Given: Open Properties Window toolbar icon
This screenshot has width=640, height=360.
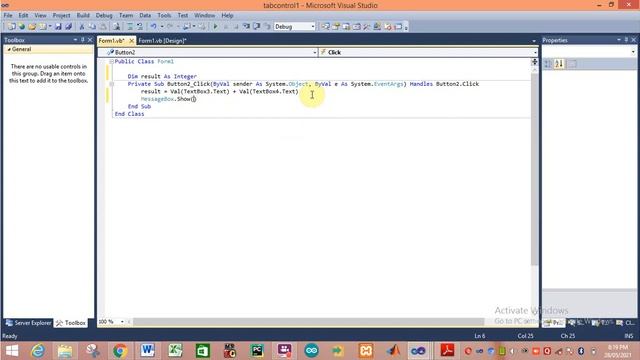Looking at the screenshot, I should (336, 27).
